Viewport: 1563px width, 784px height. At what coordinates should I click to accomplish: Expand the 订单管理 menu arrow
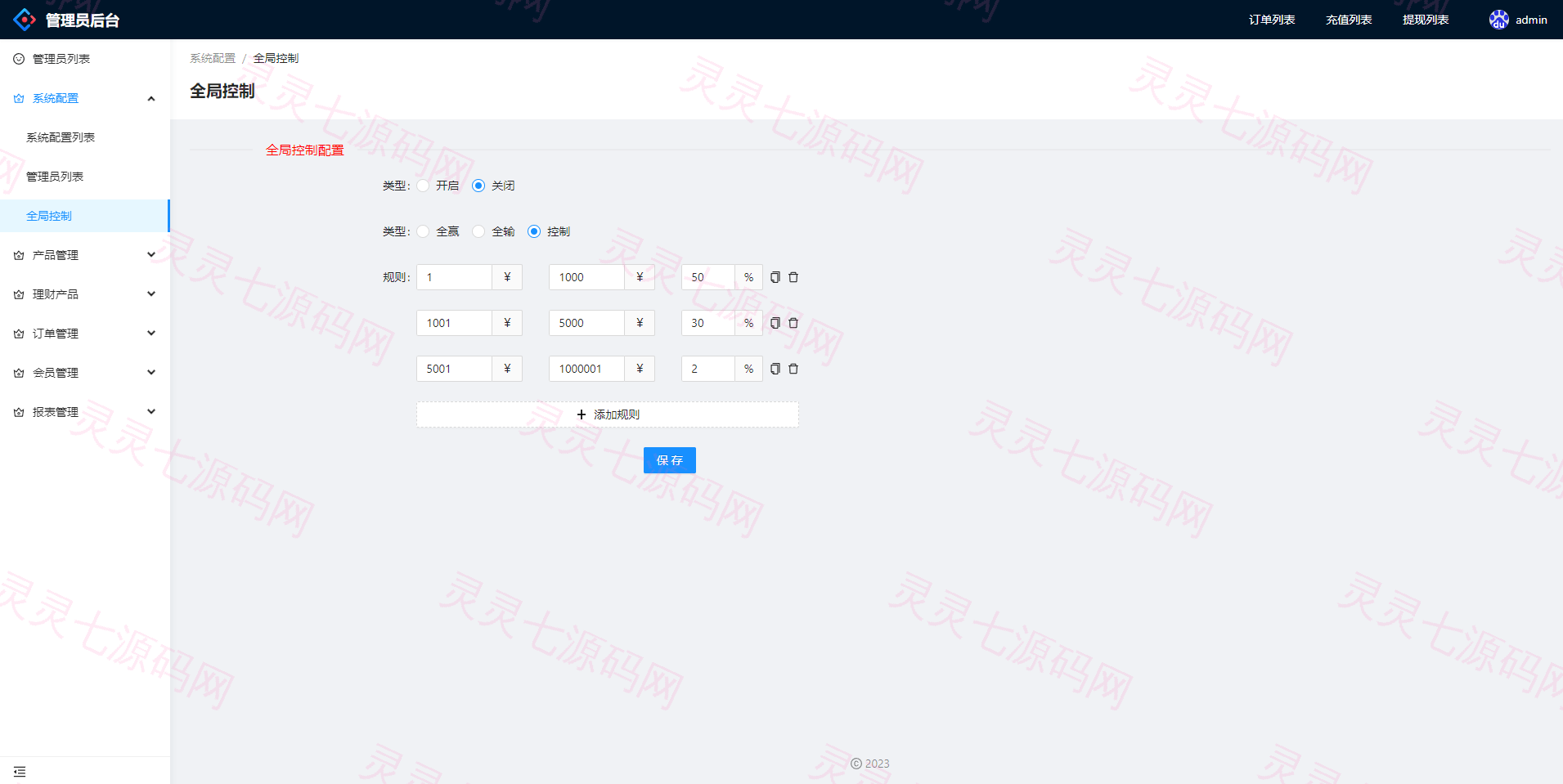click(x=151, y=334)
